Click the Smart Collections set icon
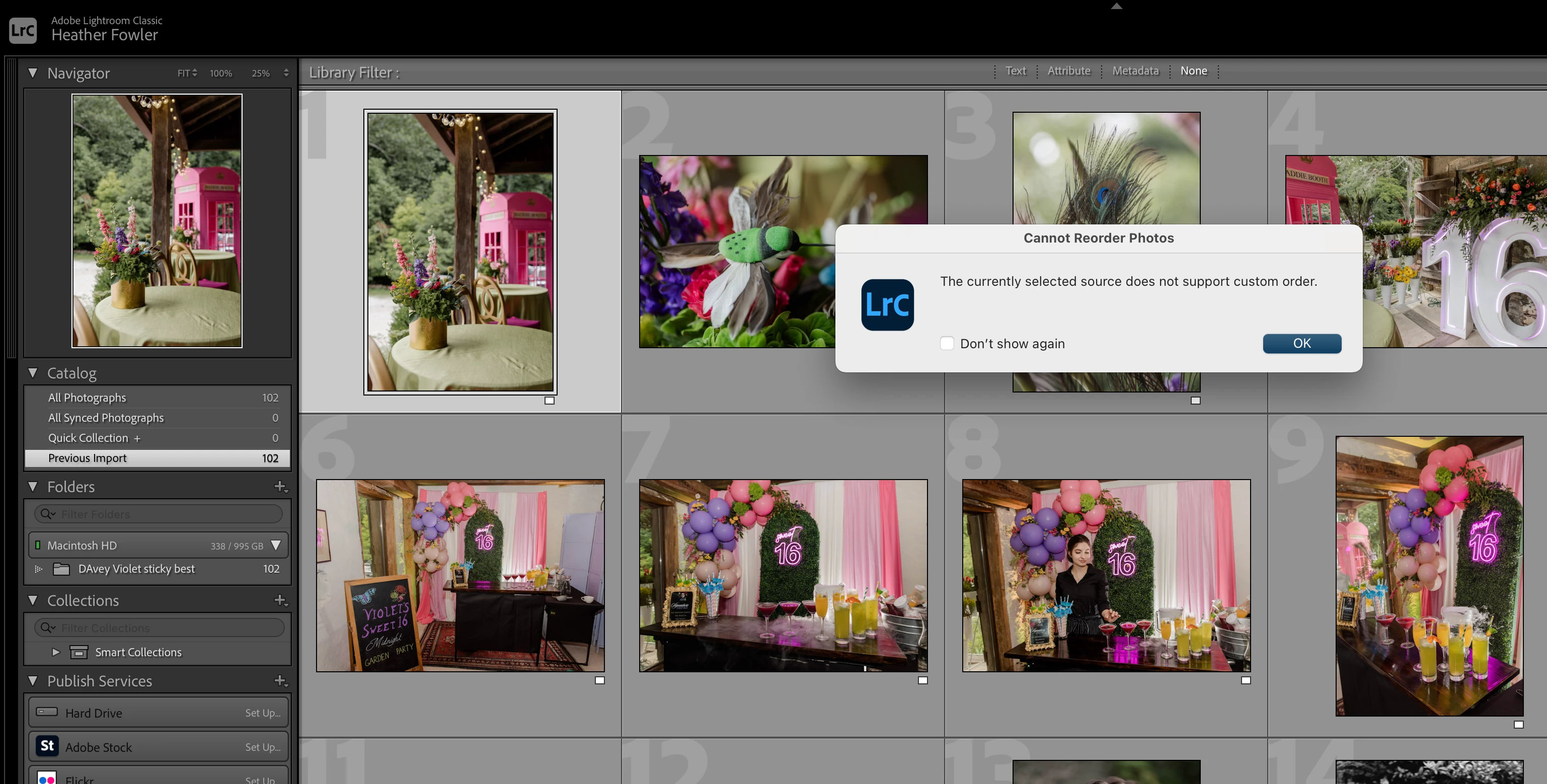Viewport: 1547px width, 784px height. pyautogui.click(x=80, y=653)
